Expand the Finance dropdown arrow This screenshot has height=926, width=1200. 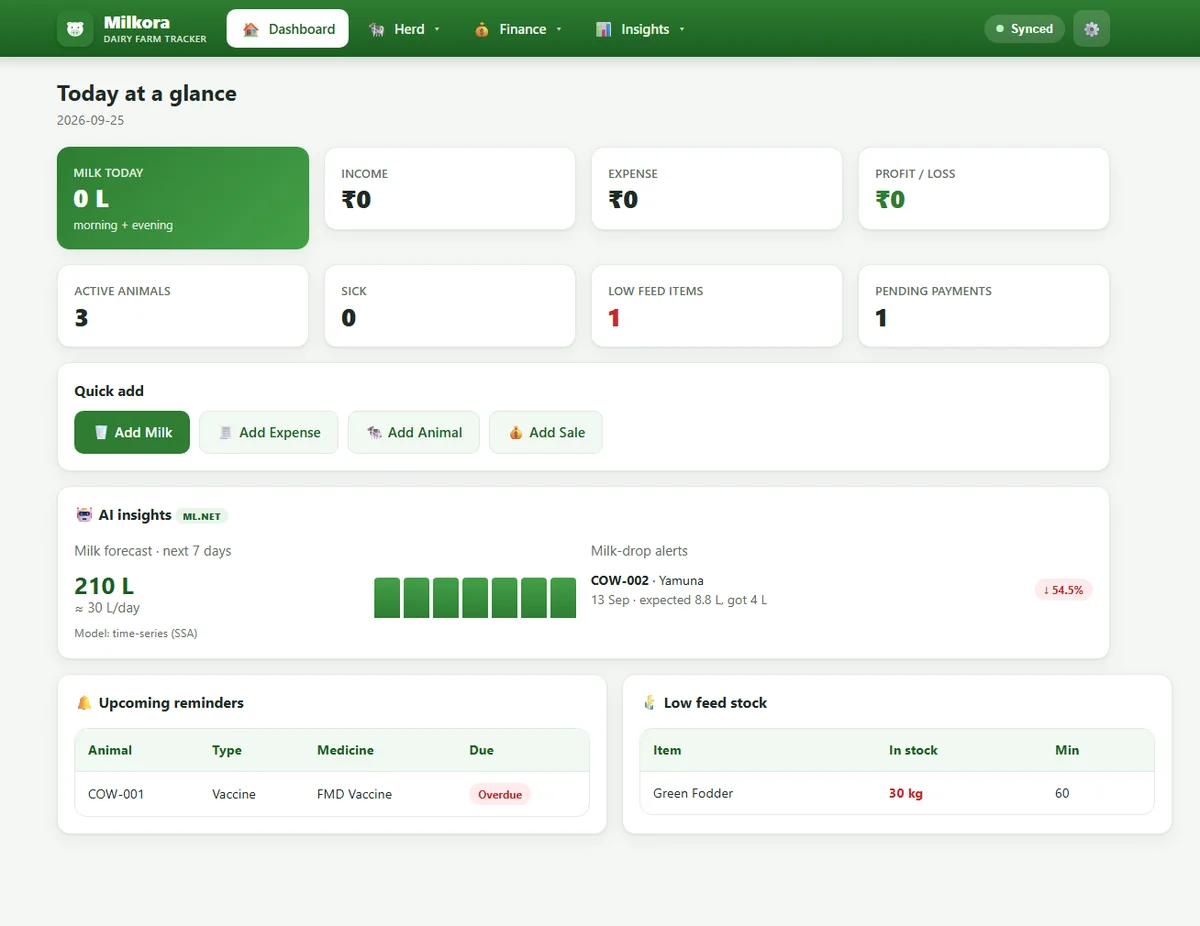pyautogui.click(x=559, y=29)
